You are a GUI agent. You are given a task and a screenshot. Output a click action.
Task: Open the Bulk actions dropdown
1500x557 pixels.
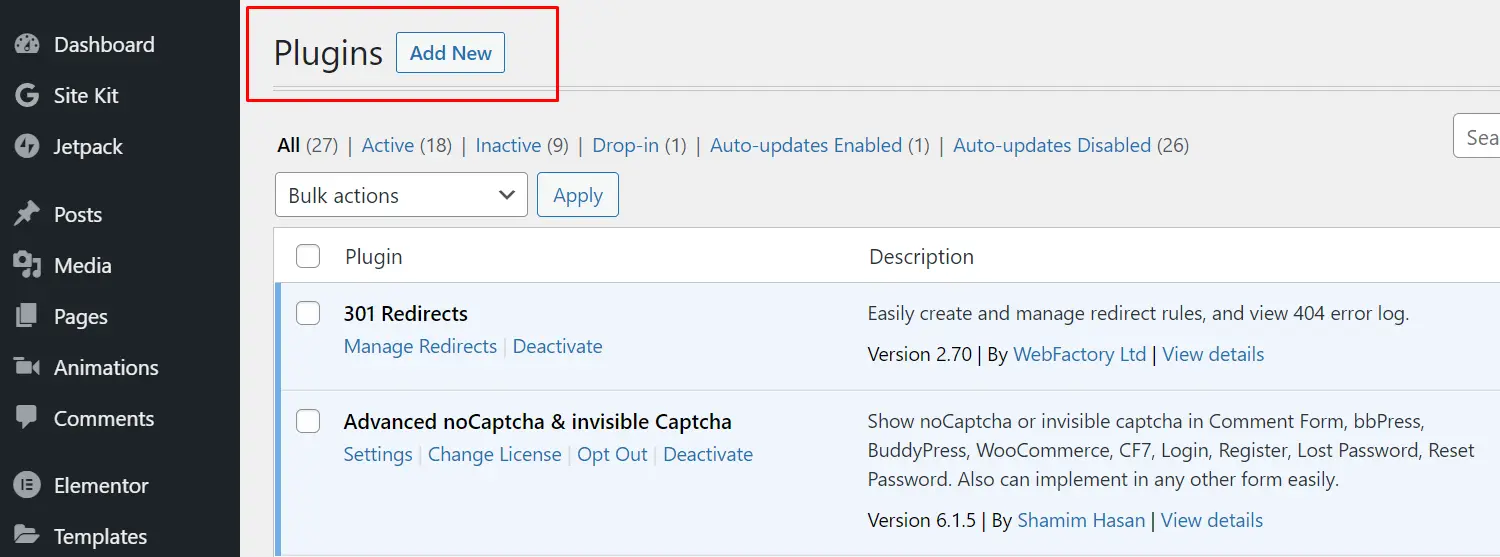[x=401, y=195]
